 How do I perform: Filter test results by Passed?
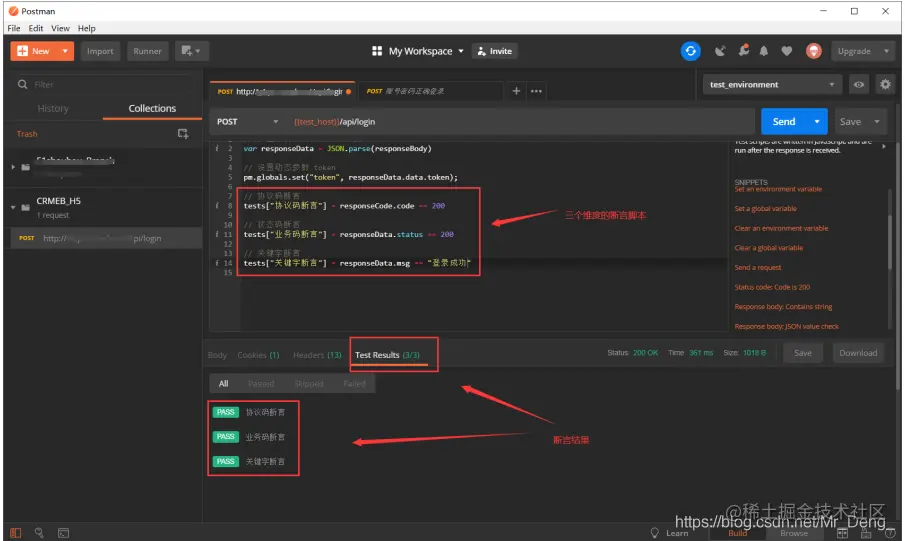click(261, 383)
